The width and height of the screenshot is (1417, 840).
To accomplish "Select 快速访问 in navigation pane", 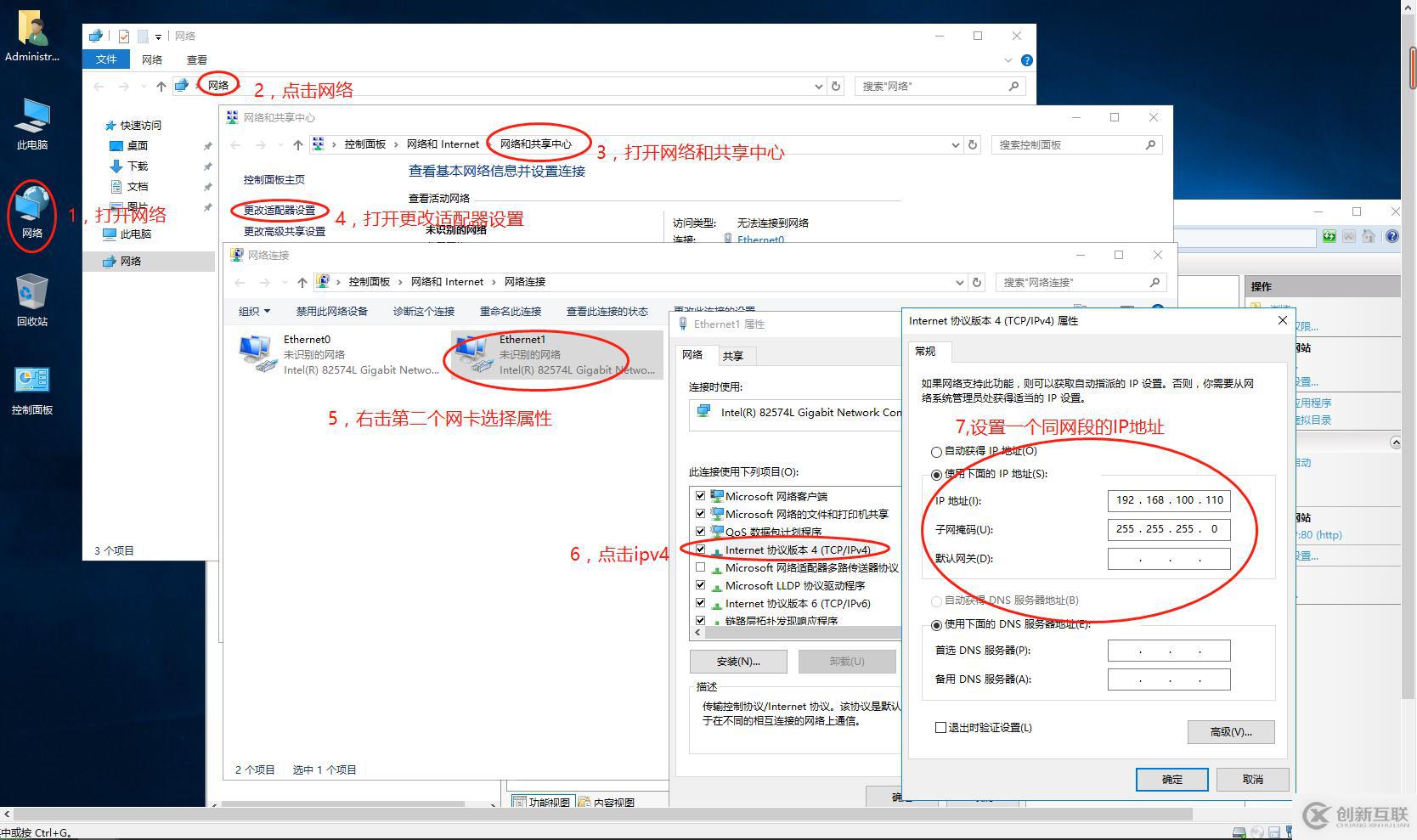I will pos(139,125).
